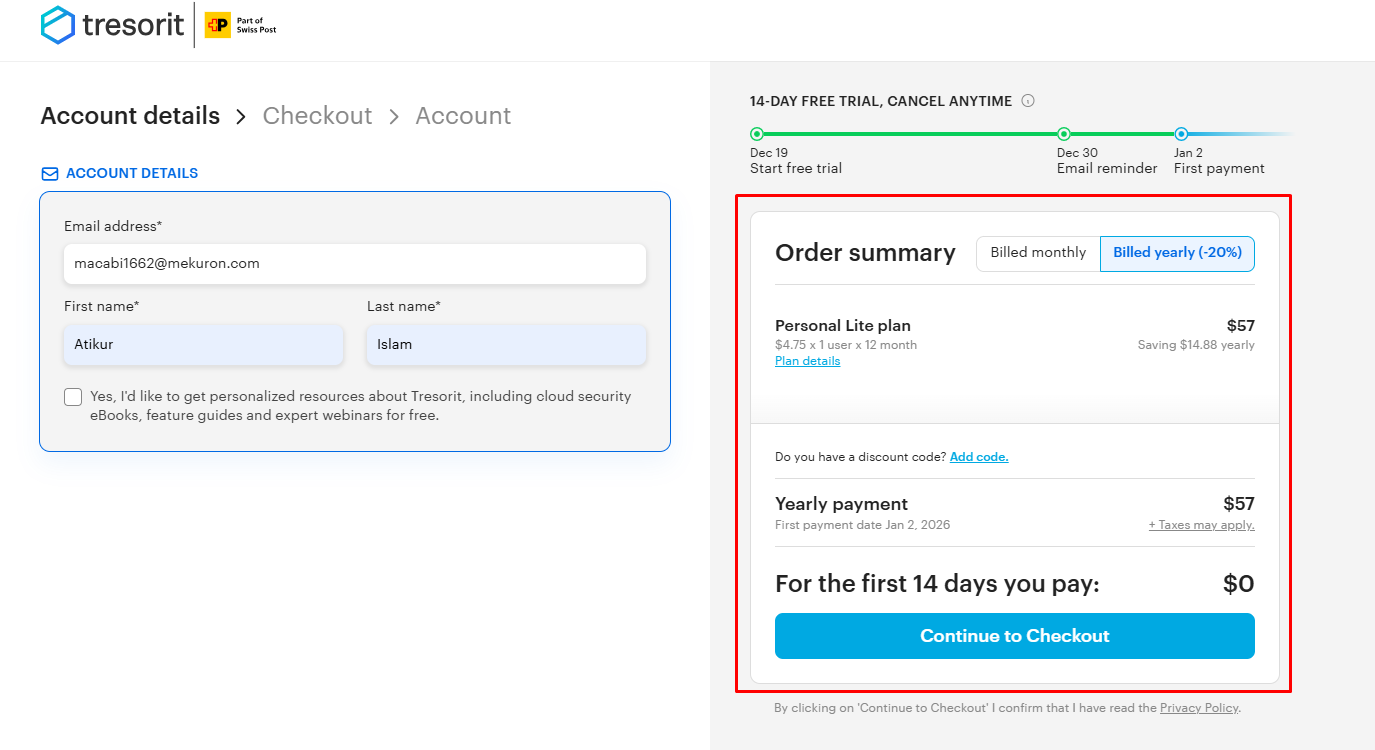Click the First name field
The image size is (1375, 750).
(x=203, y=344)
